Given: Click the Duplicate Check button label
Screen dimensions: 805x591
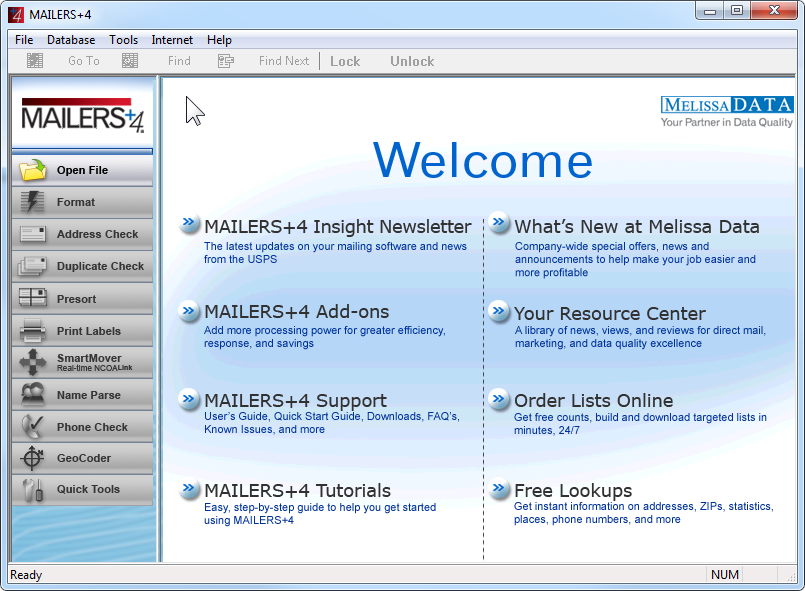Looking at the screenshot, I should tap(101, 266).
